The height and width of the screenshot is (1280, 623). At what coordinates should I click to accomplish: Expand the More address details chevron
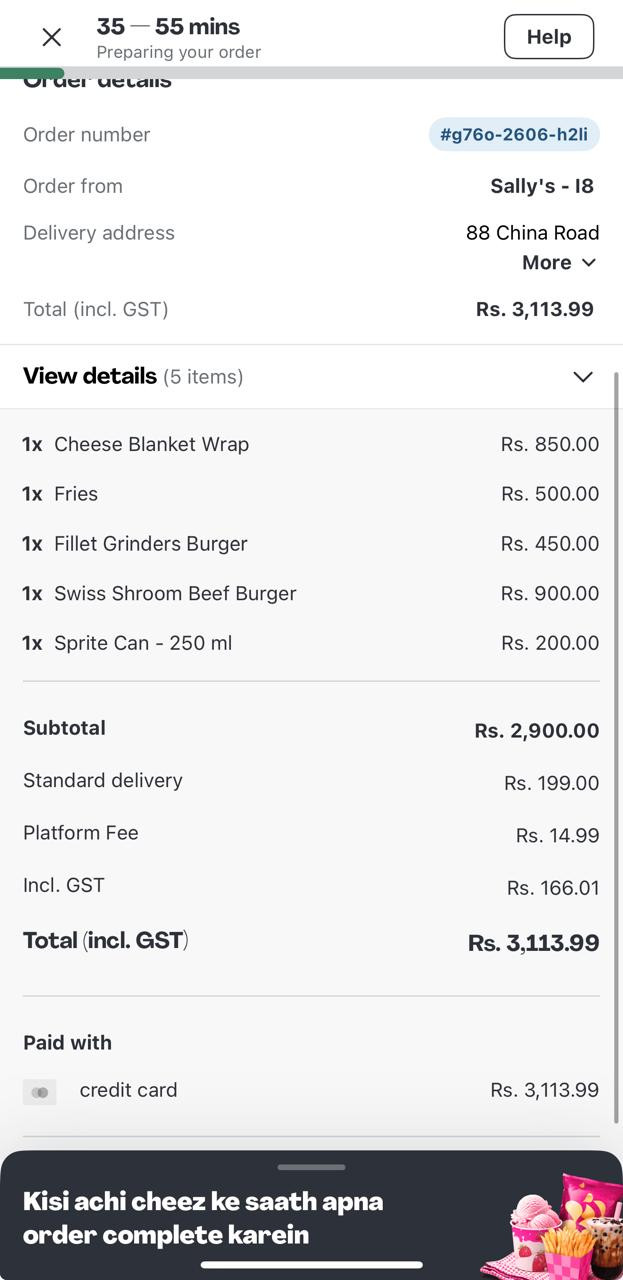(588, 263)
